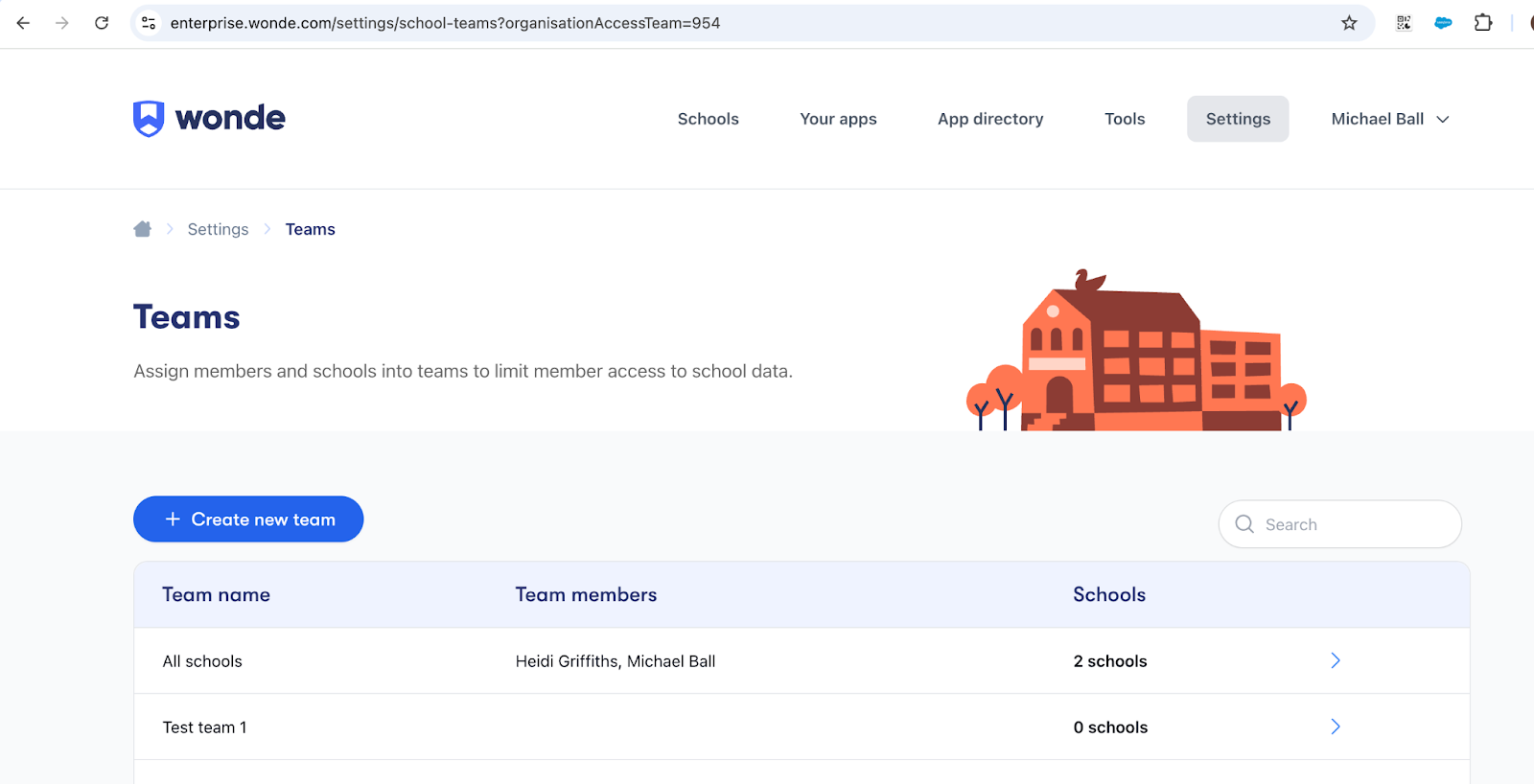Reload the page in the browser

(102, 23)
